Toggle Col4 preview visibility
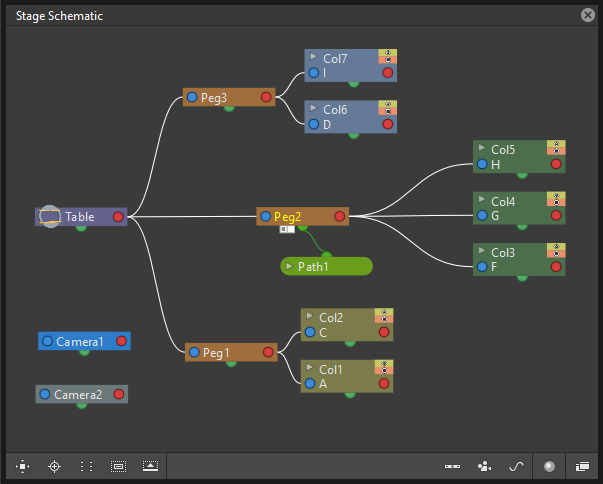 click(556, 195)
